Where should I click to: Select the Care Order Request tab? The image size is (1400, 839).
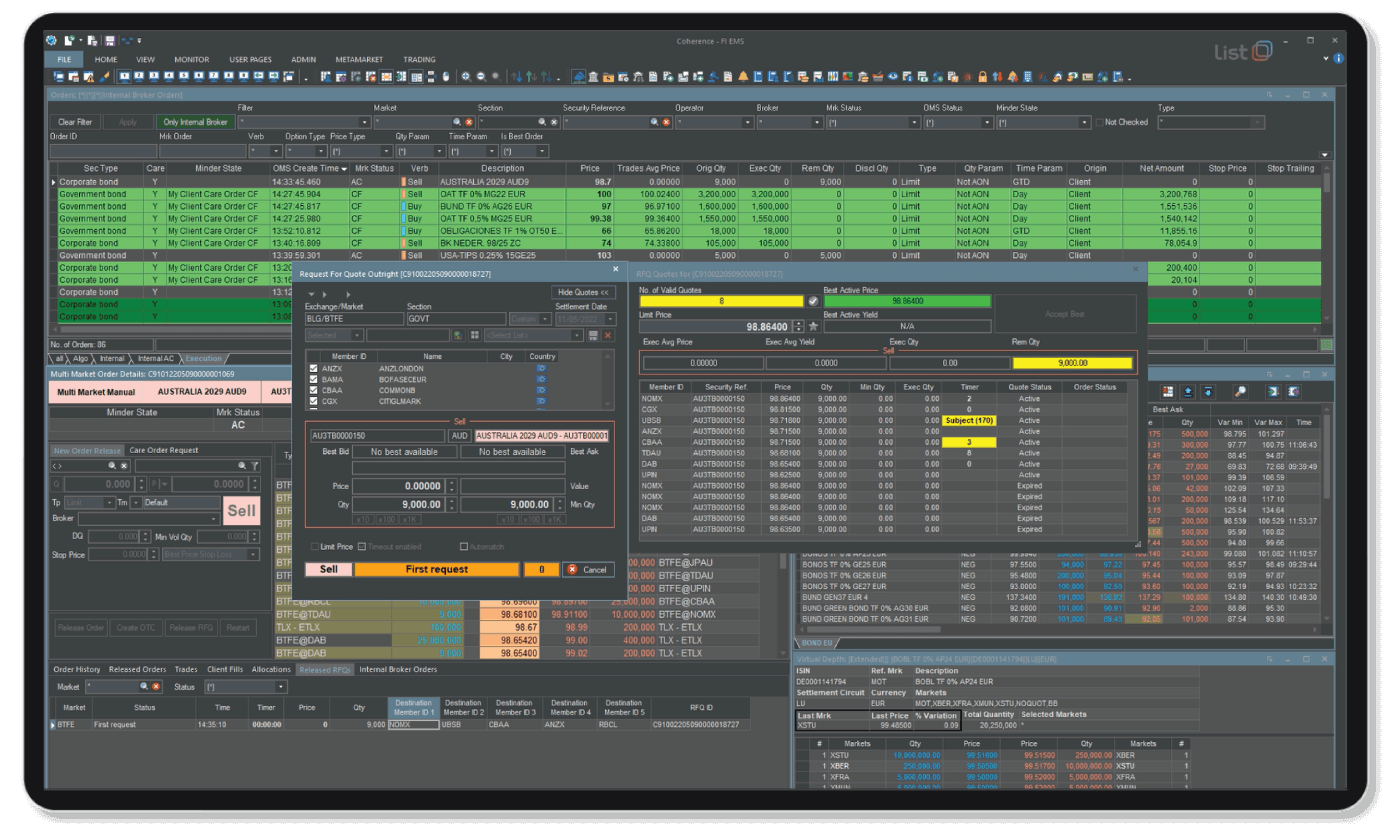[x=164, y=450]
